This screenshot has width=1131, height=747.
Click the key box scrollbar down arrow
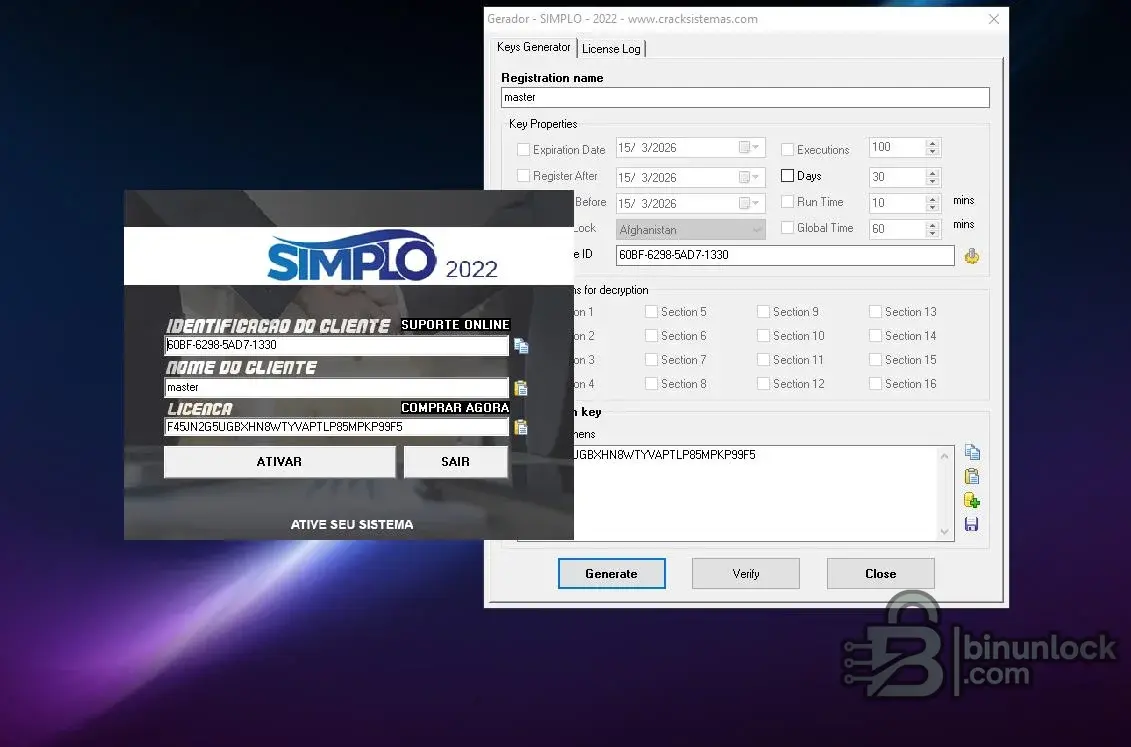coord(946,533)
